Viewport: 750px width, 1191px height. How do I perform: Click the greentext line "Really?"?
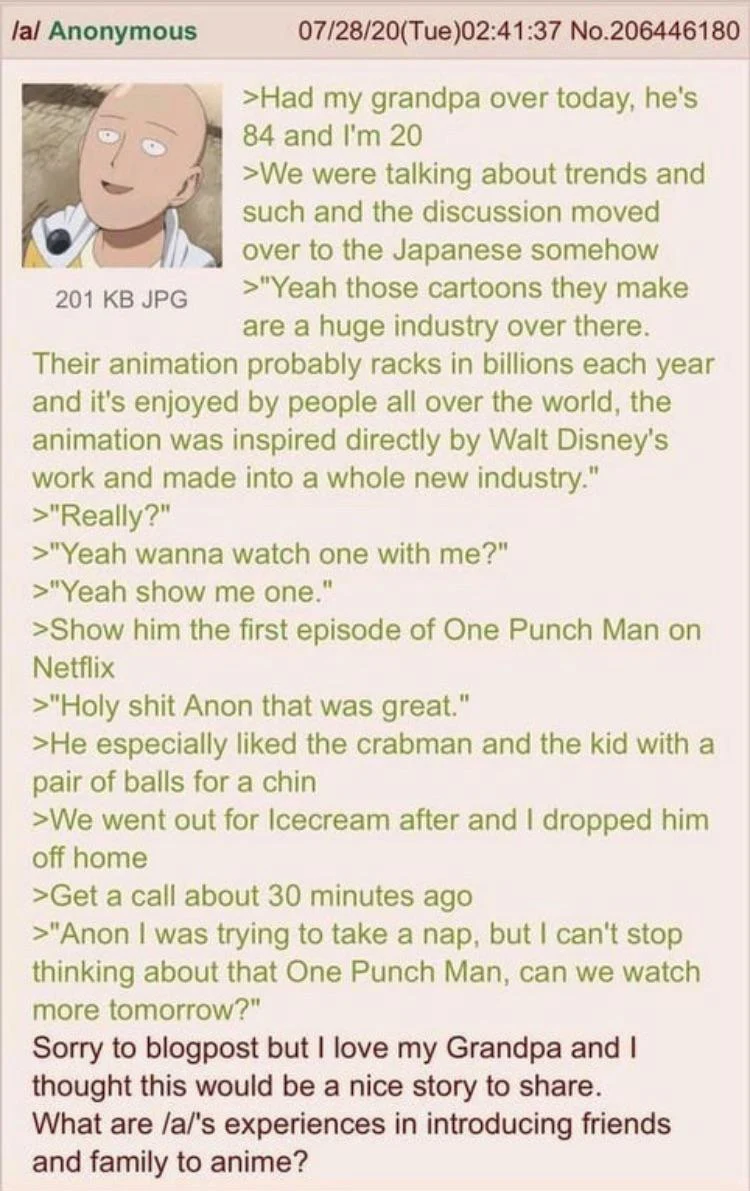[103, 517]
